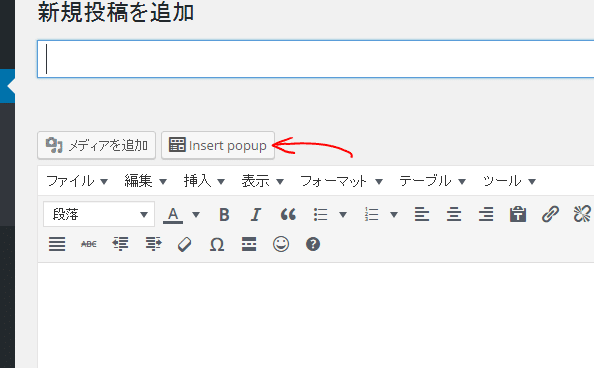Screen dimensions: 594x368
Task: Click the Insert popup button
Action: pos(218,145)
